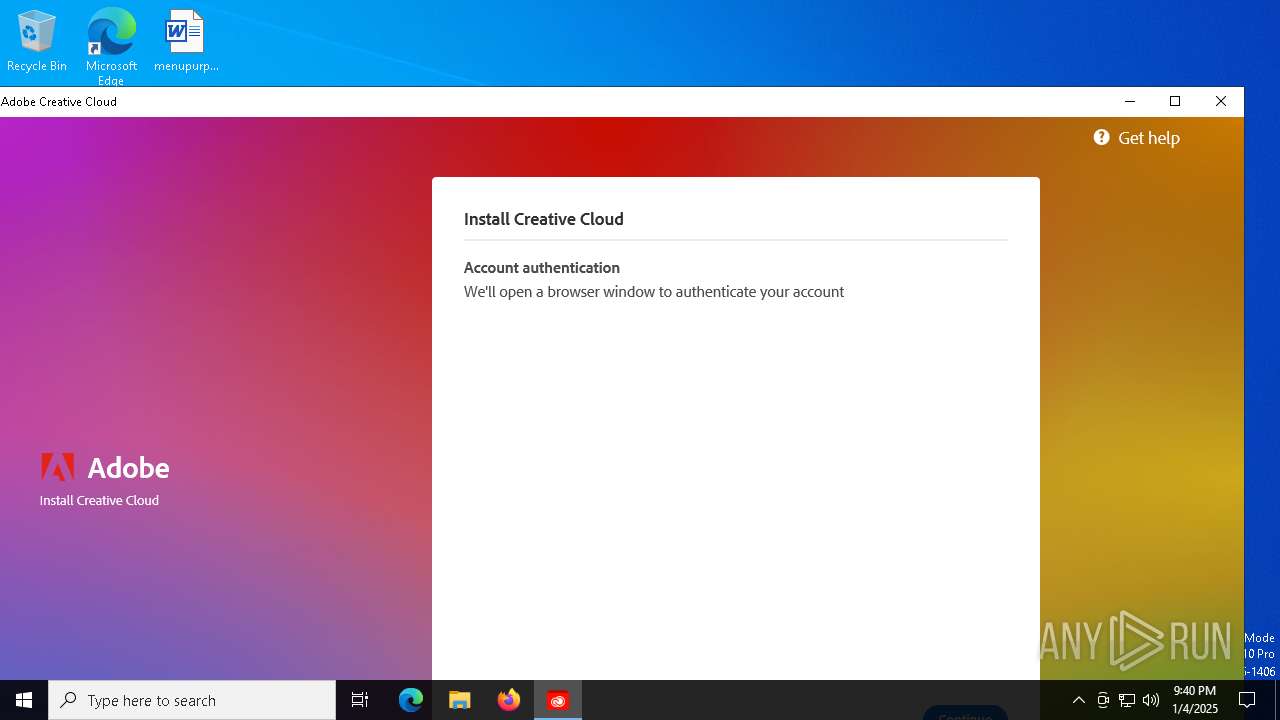Click the meet now tray icon
Screen dimensions: 1280x720
pos(1103,700)
